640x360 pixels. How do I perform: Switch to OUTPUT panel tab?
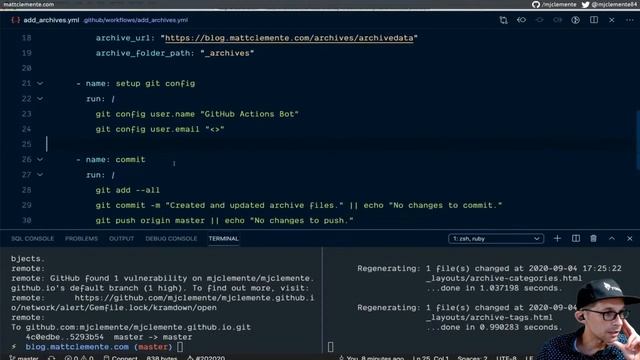[x=121, y=238]
